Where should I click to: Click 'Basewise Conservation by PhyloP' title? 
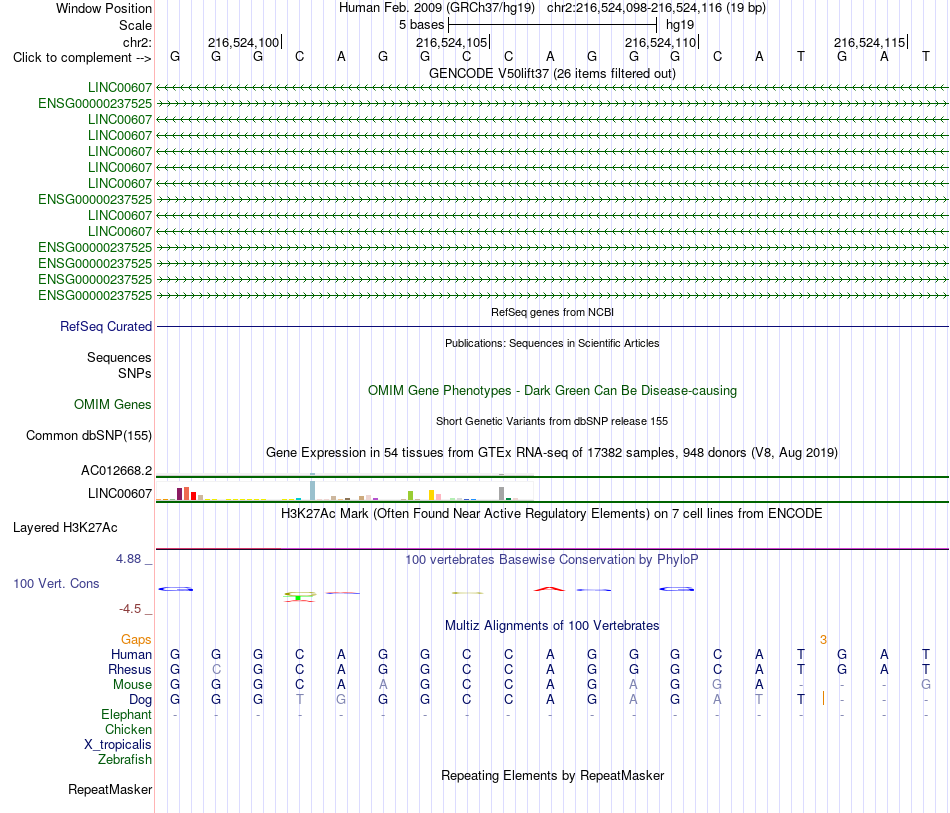(x=552, y=559)
